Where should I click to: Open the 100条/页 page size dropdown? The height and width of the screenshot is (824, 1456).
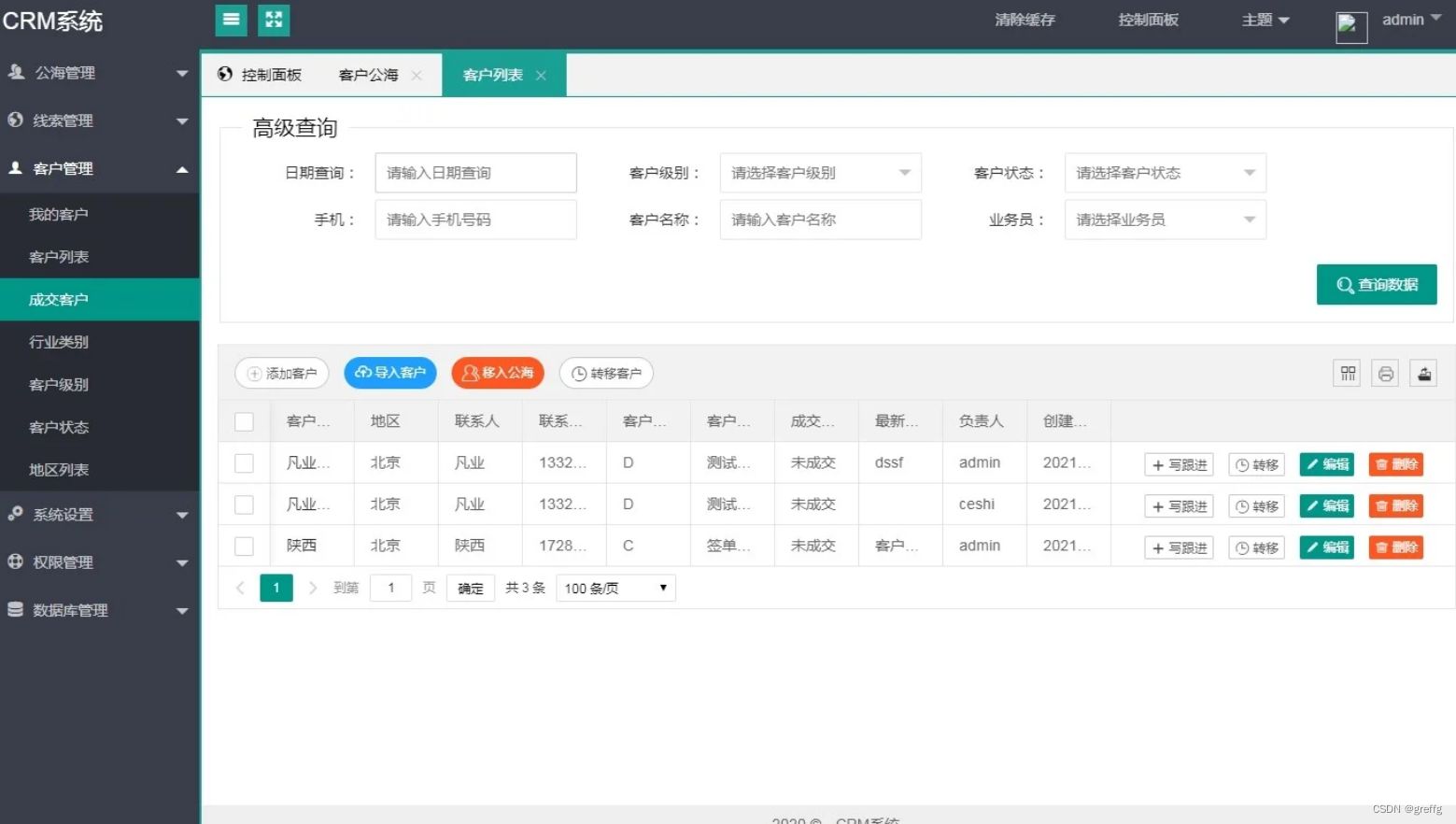click(x=614, y=588)
